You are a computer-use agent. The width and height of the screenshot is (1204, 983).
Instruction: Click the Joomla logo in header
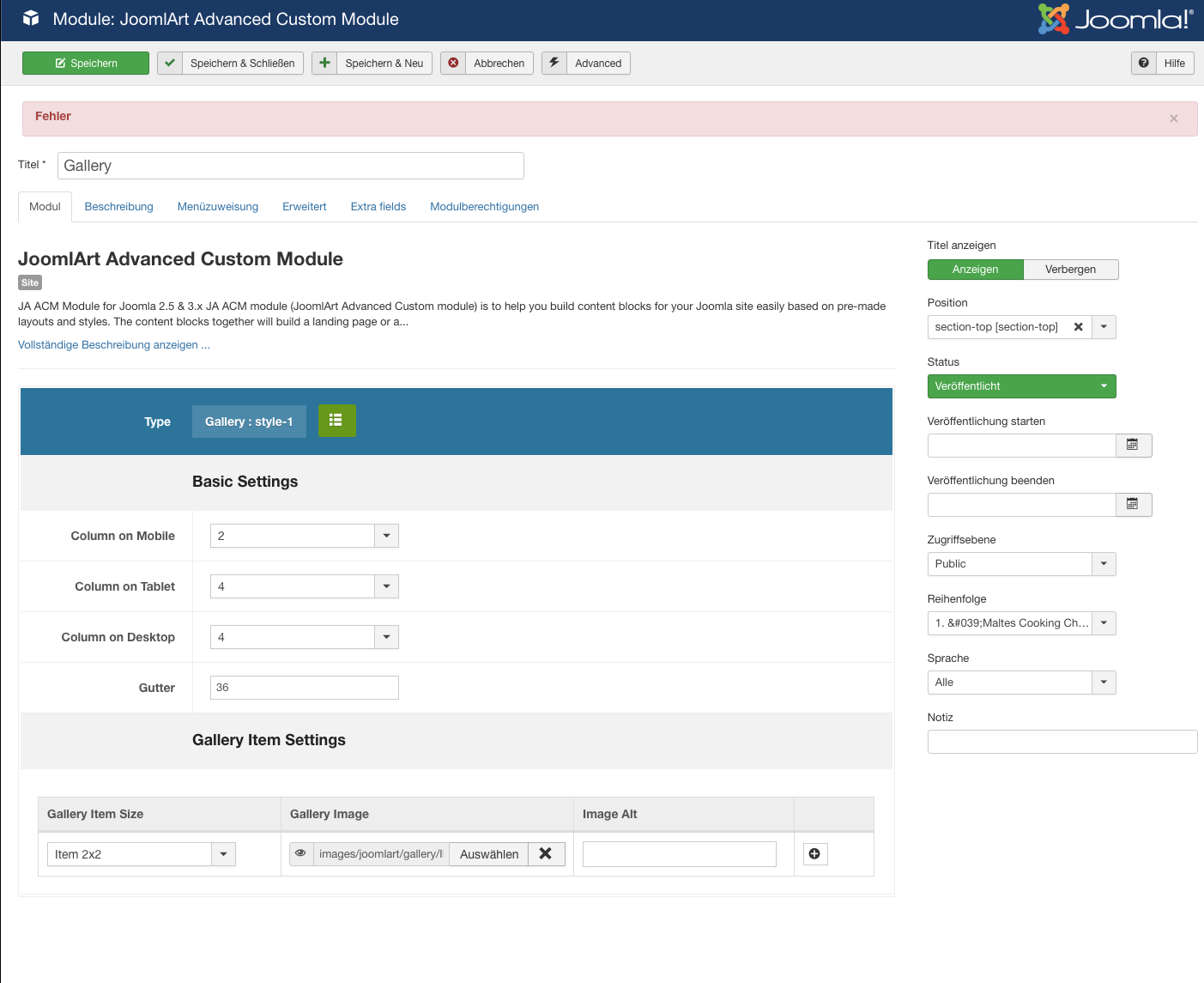(1115, 19)
